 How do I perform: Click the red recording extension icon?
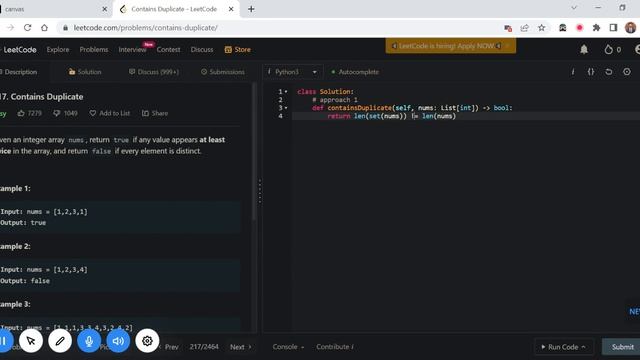click(579, 28)
